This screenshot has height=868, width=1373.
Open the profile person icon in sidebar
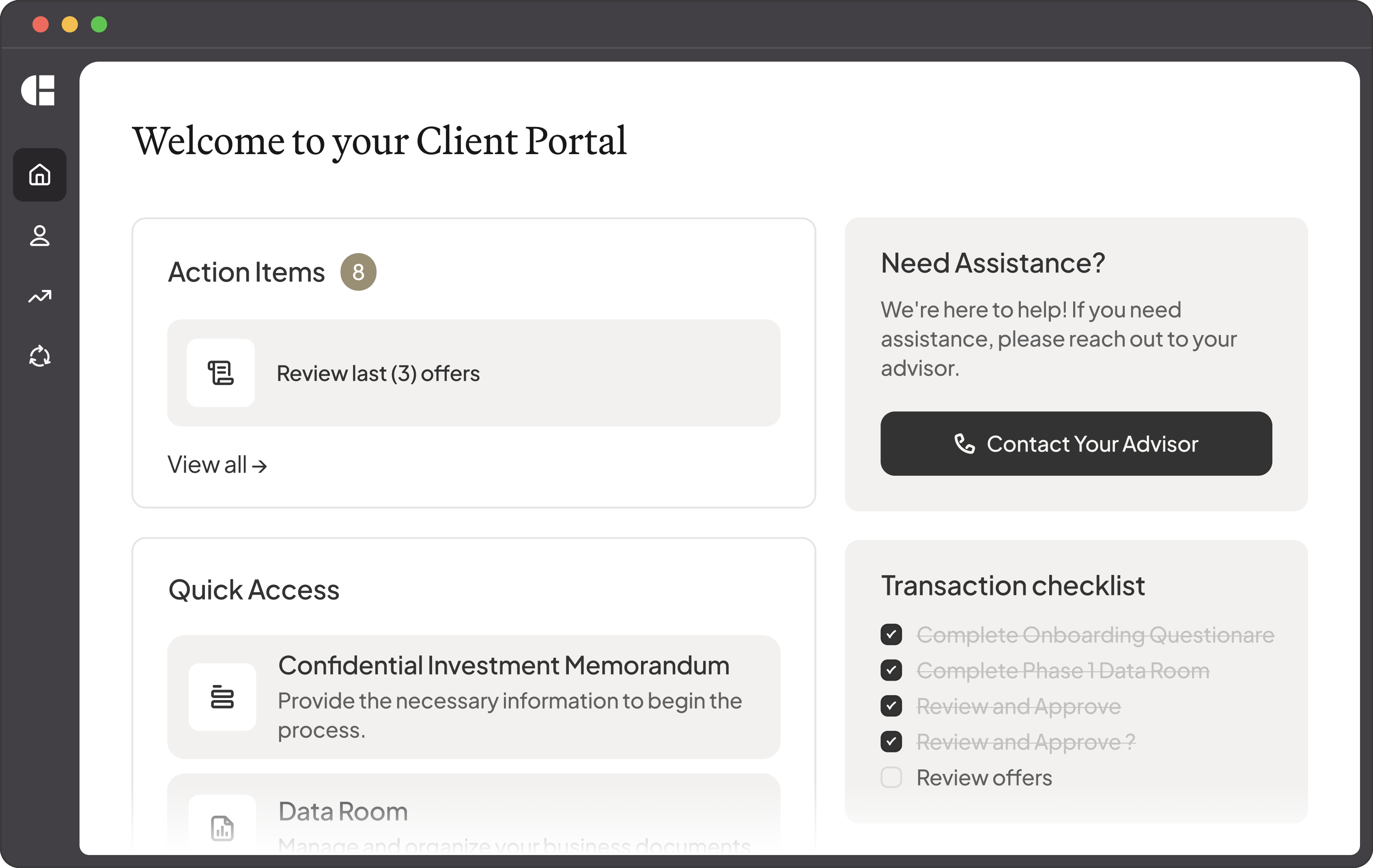click(39, 236)
